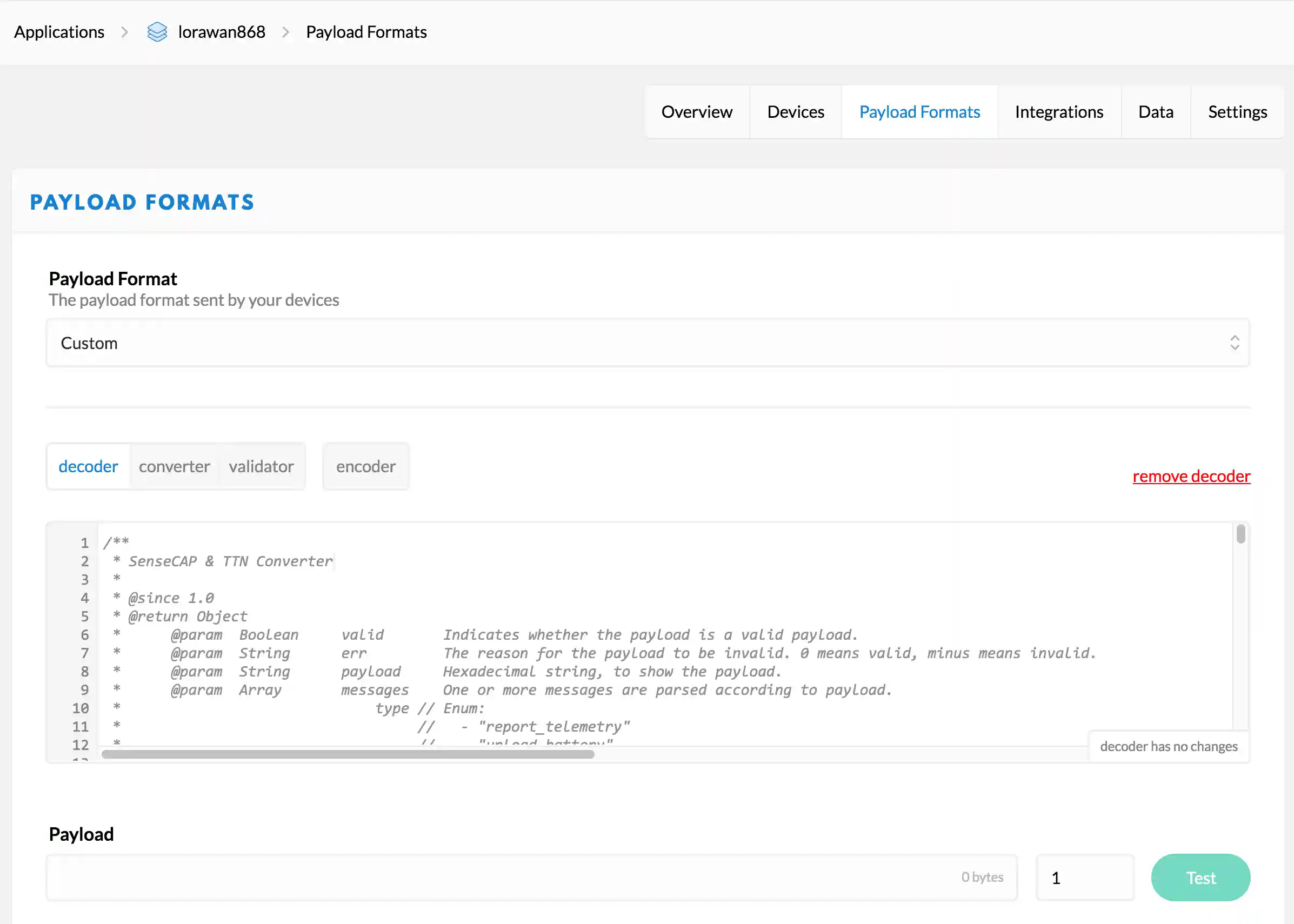Click the chevron before Payload Formats breadcrumb
The width and height of the screenshot is (1294, 924).
tap(285, 32)
